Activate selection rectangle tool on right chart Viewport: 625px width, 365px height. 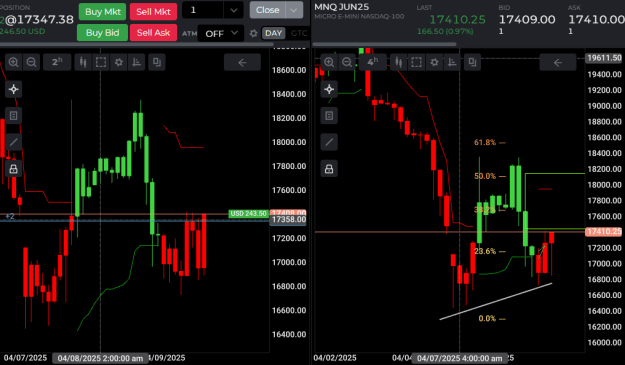coord(417,62)
